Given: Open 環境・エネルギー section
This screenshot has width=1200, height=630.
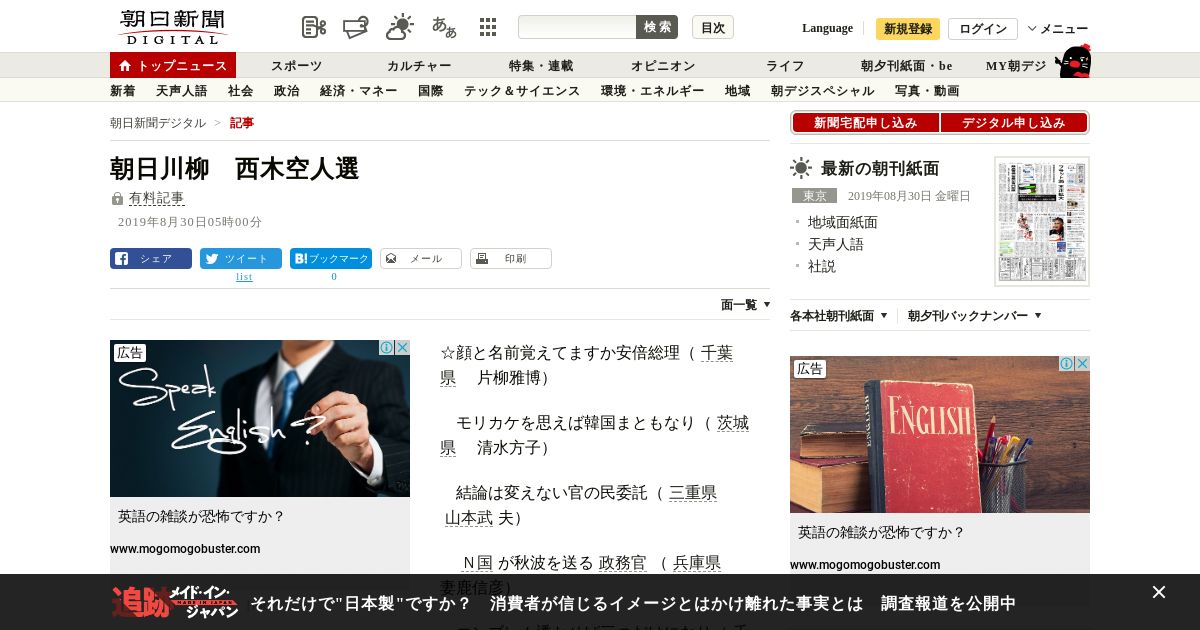Looking at the screenshot, I should point(653,91).
